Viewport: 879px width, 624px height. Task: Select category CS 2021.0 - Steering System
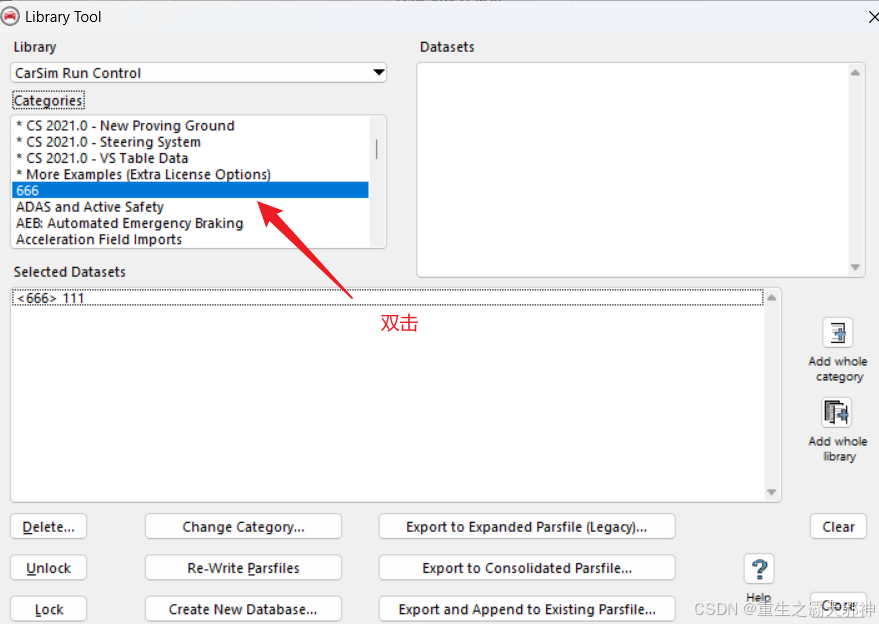point(190,142)
